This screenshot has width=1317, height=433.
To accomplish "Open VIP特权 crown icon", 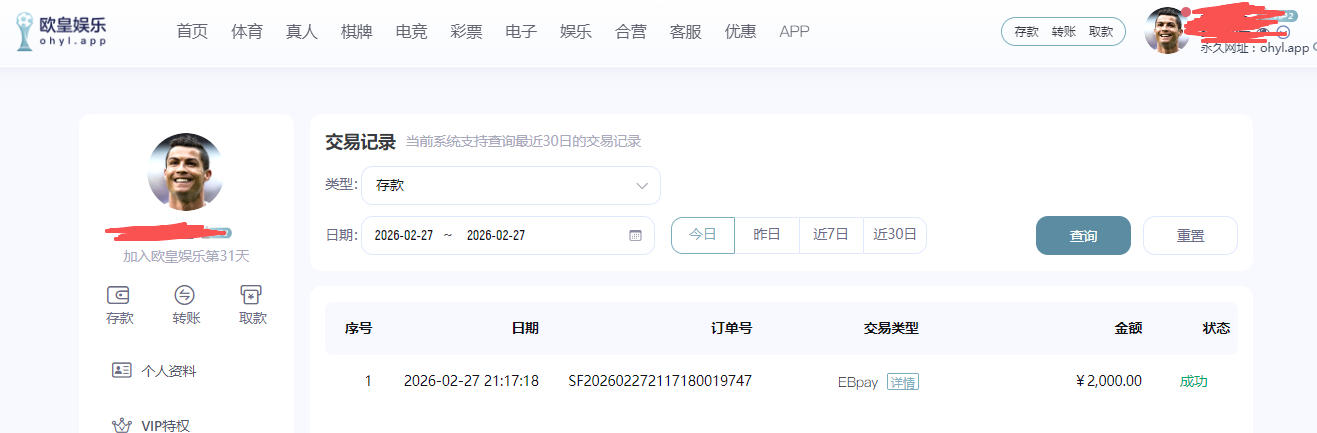I will (x=122, y=425).
